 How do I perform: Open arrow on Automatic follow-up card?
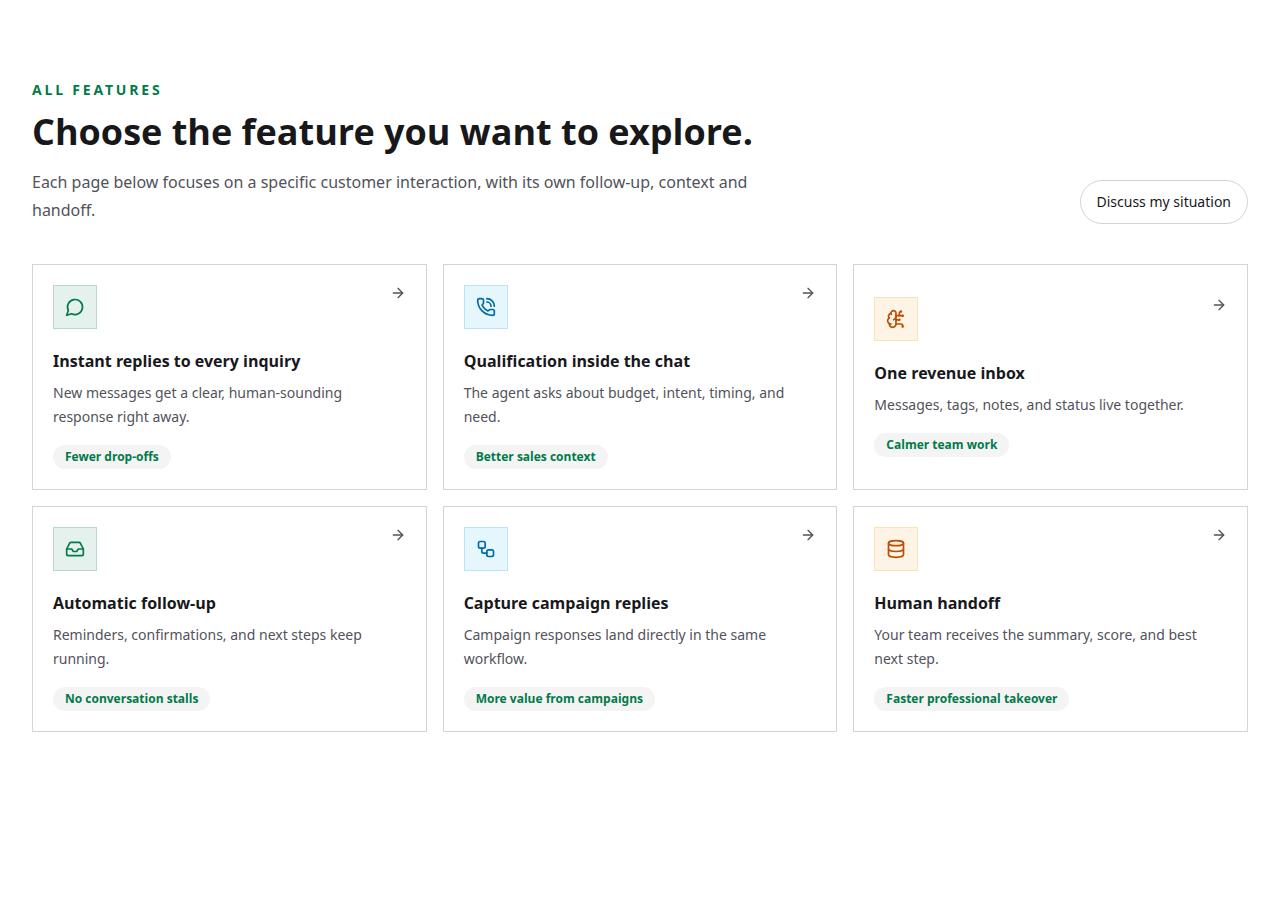pos(398,535)
